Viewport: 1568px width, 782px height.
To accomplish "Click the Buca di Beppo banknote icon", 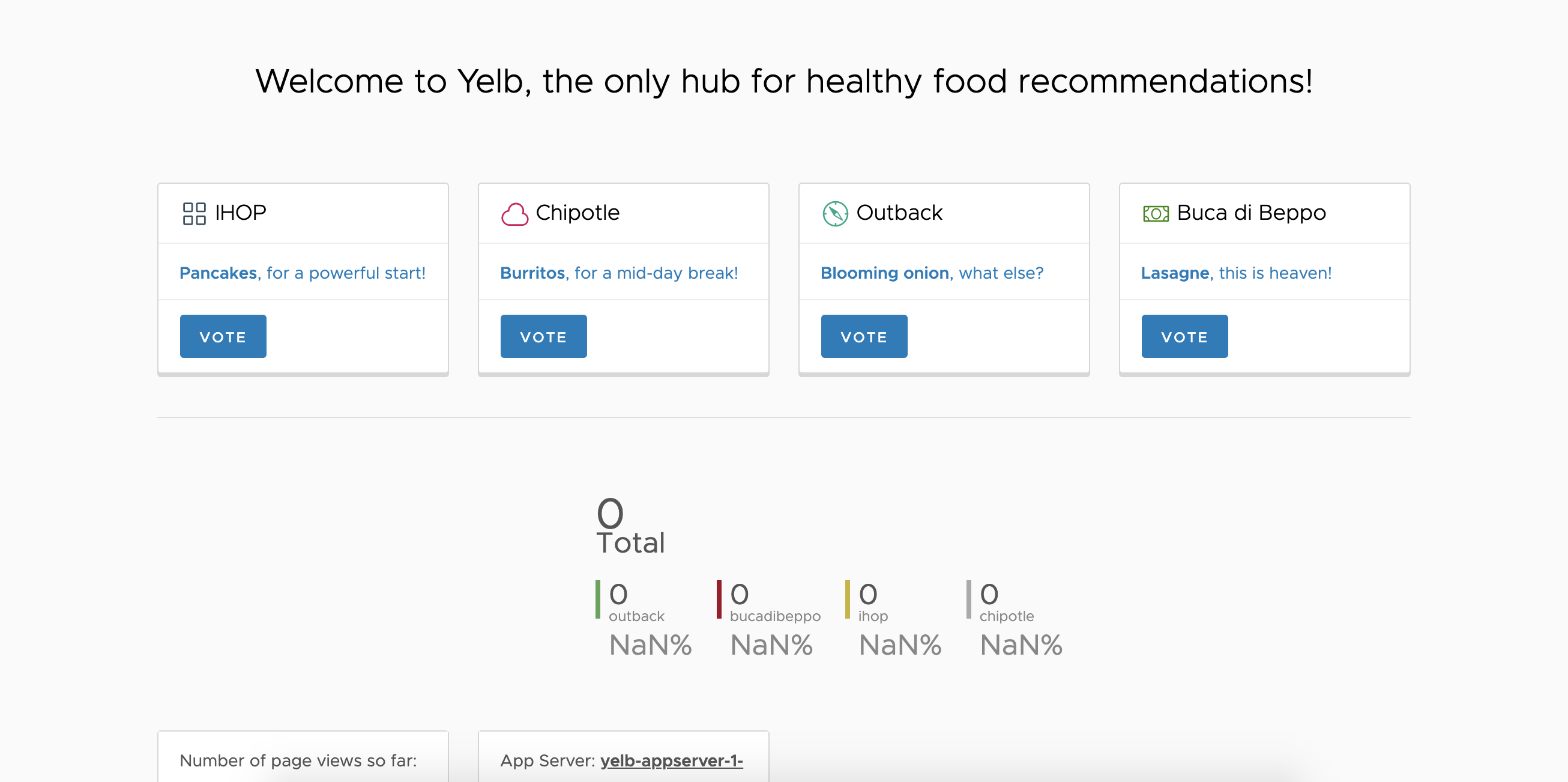I will tap(1155, 213).
